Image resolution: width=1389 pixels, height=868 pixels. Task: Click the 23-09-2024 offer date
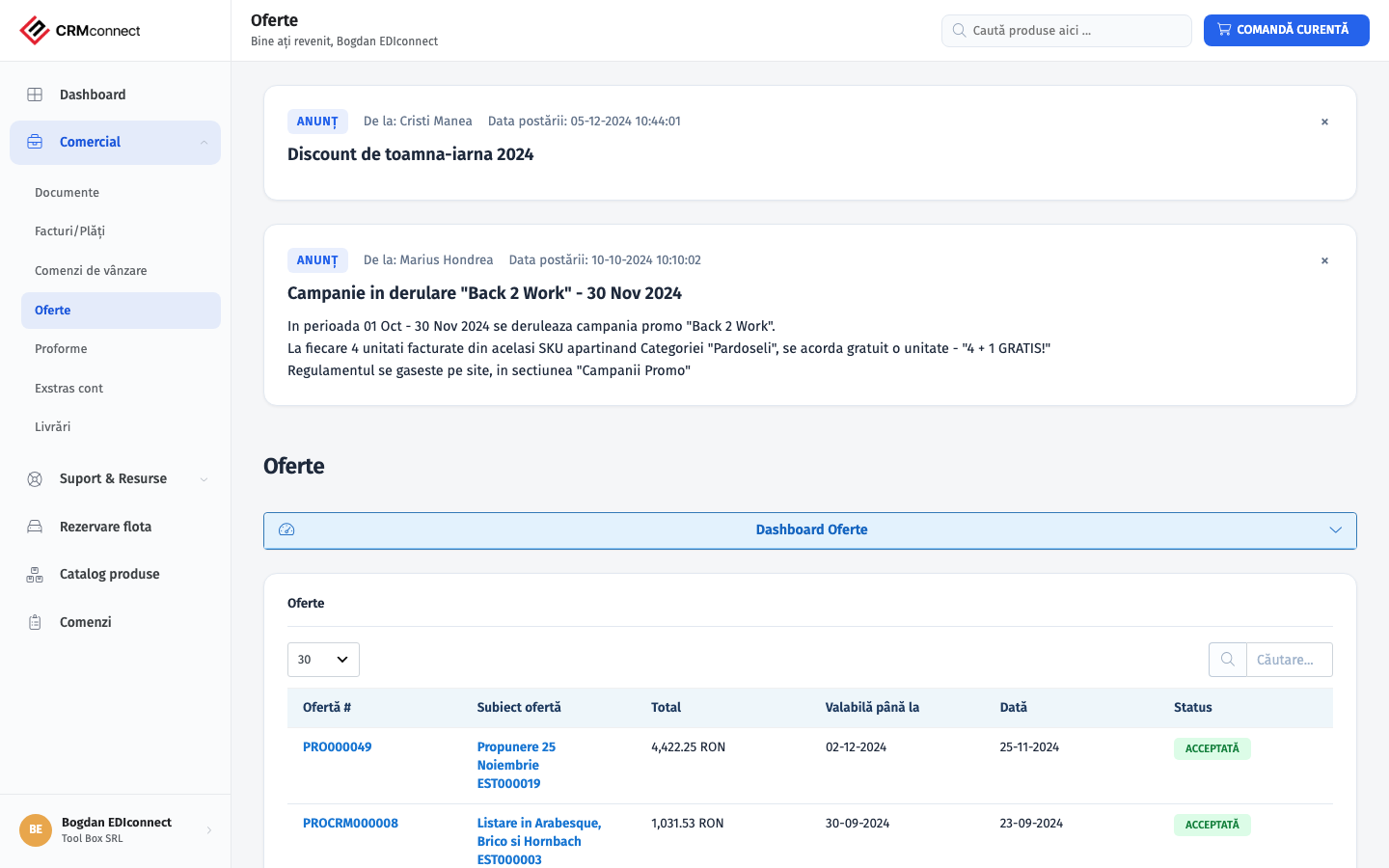1031,824
